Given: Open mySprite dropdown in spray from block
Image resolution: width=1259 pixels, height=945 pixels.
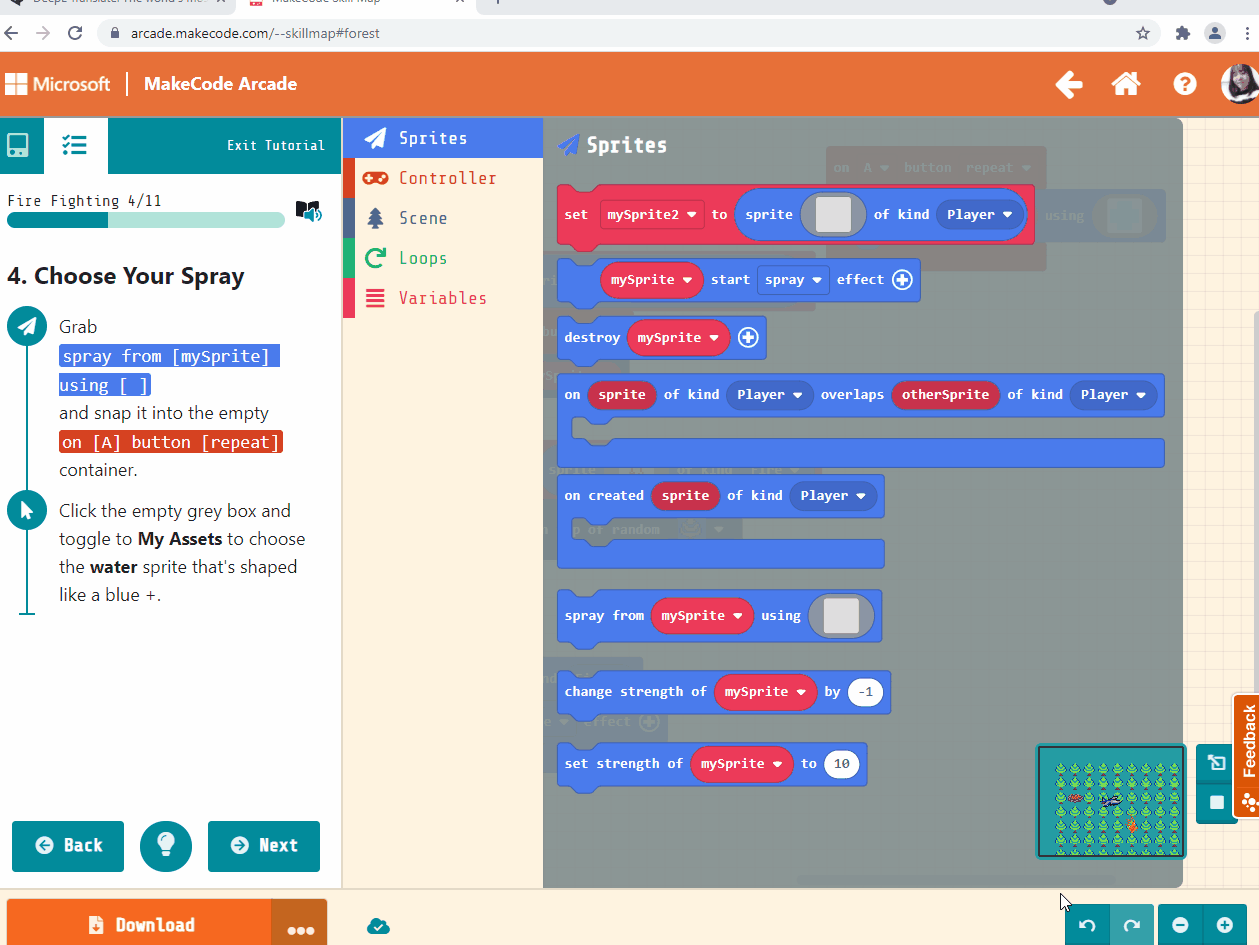Looking at the screenshot, I should pyautogui.click(x=702, y=616).
